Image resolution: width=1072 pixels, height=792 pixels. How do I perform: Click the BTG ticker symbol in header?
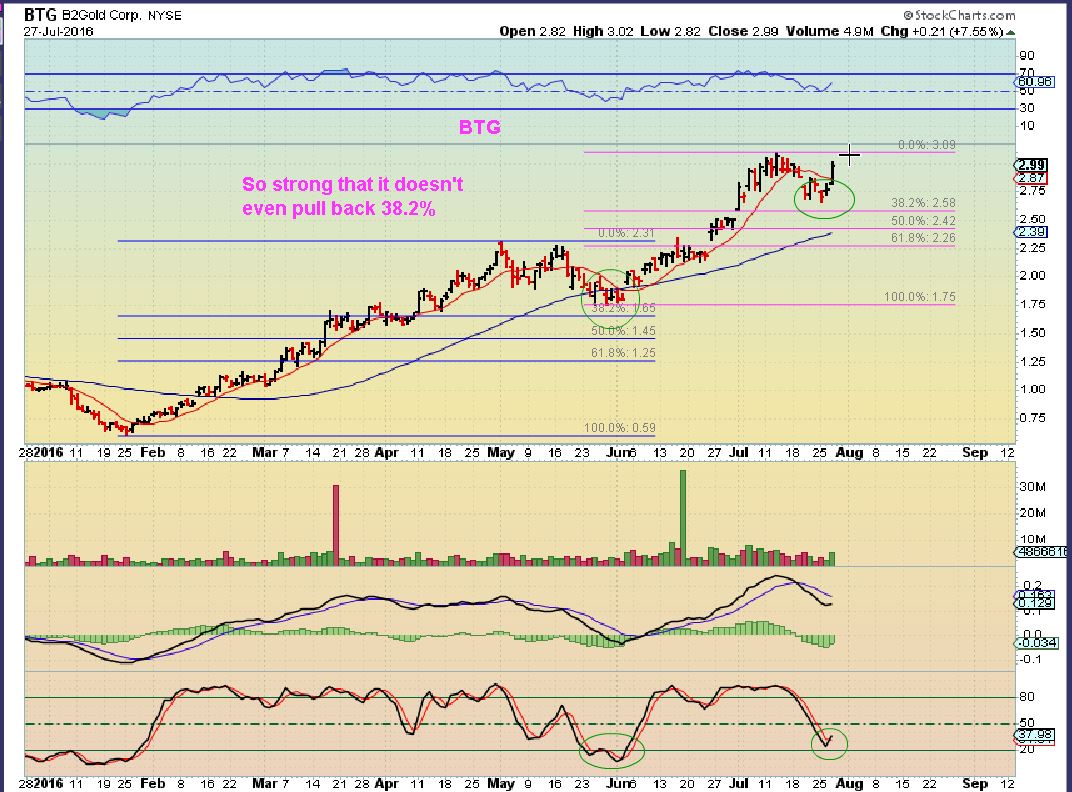click(x=40, y=14)
